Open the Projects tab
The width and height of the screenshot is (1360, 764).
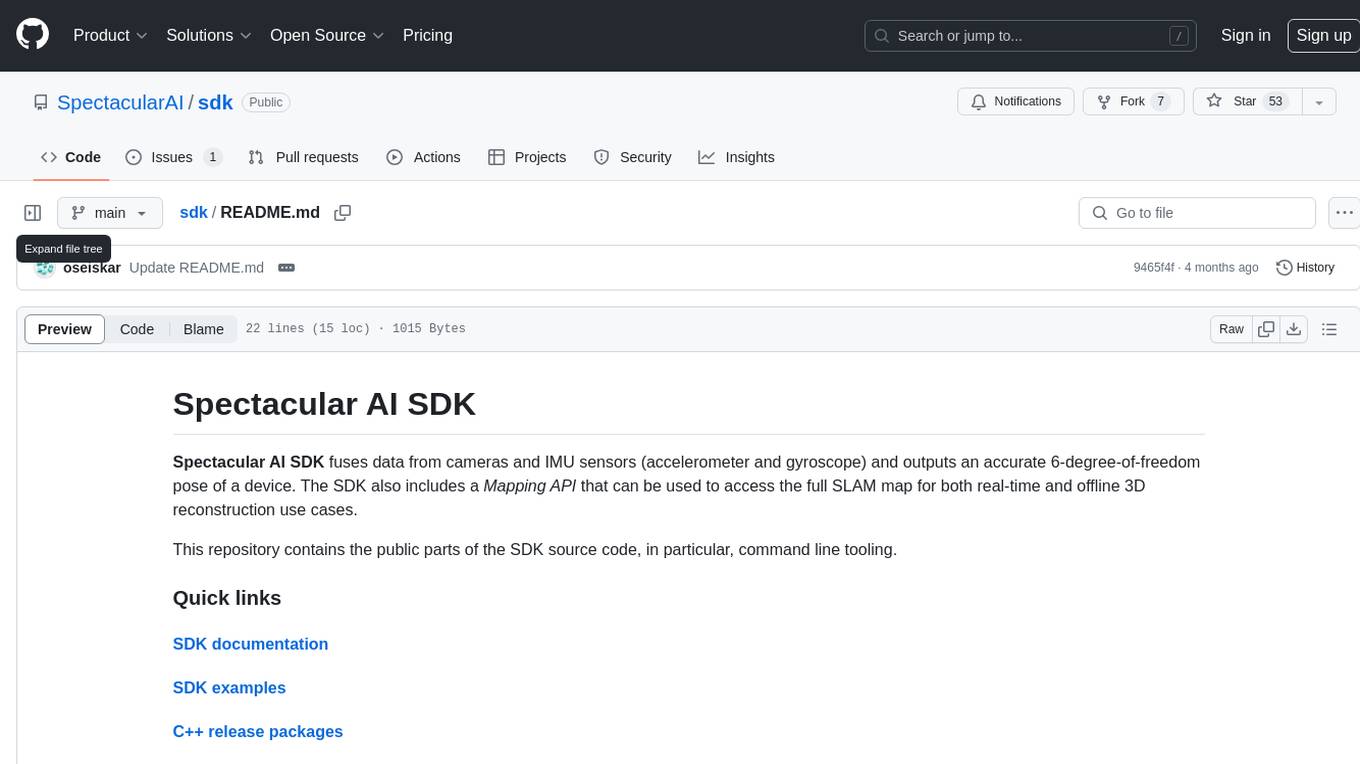(527, 157)
